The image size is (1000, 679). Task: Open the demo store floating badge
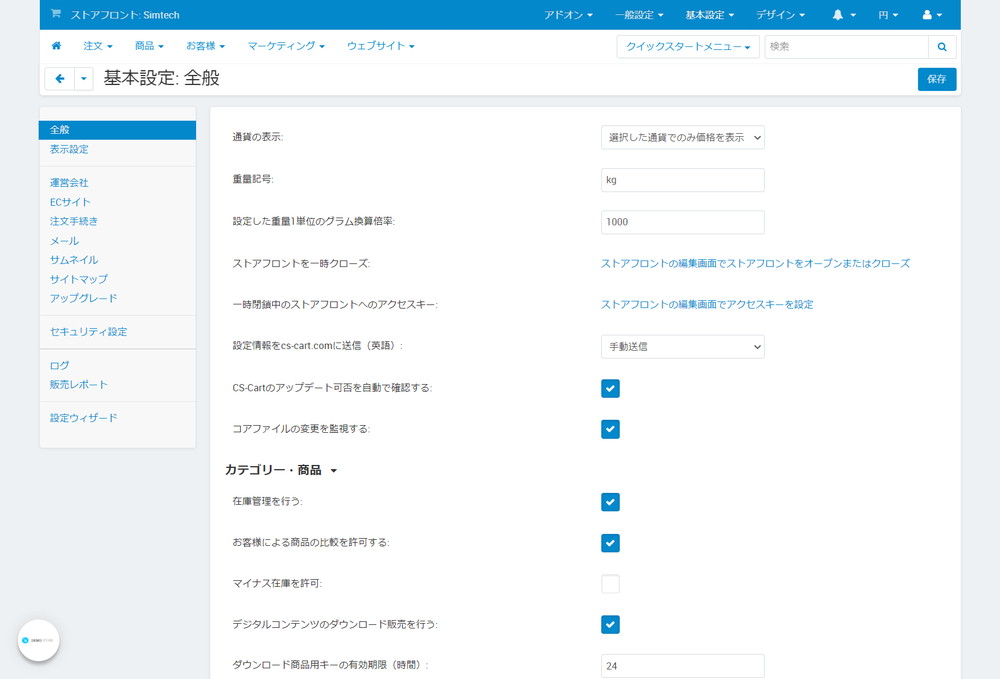tap(38, 640)
